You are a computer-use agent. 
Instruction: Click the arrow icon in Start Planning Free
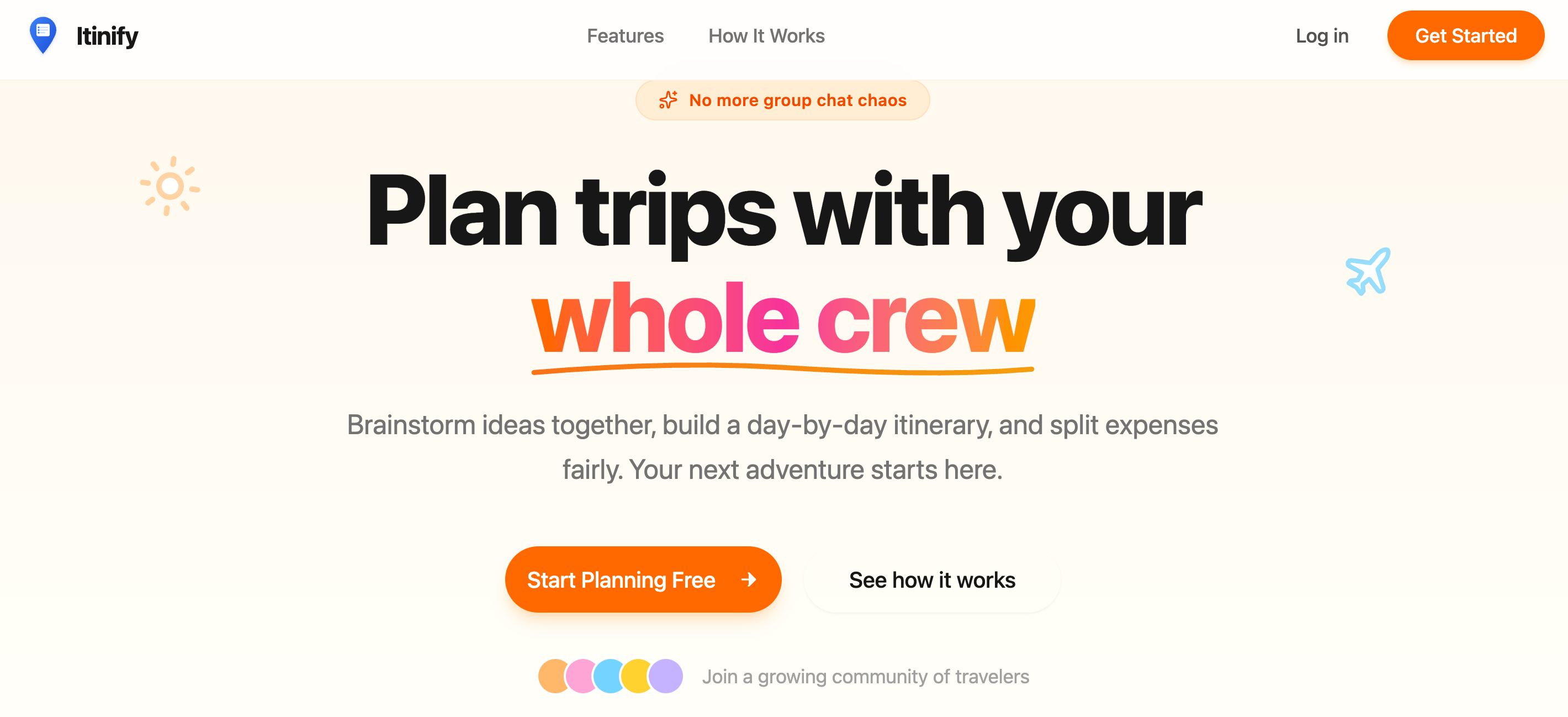749,579
